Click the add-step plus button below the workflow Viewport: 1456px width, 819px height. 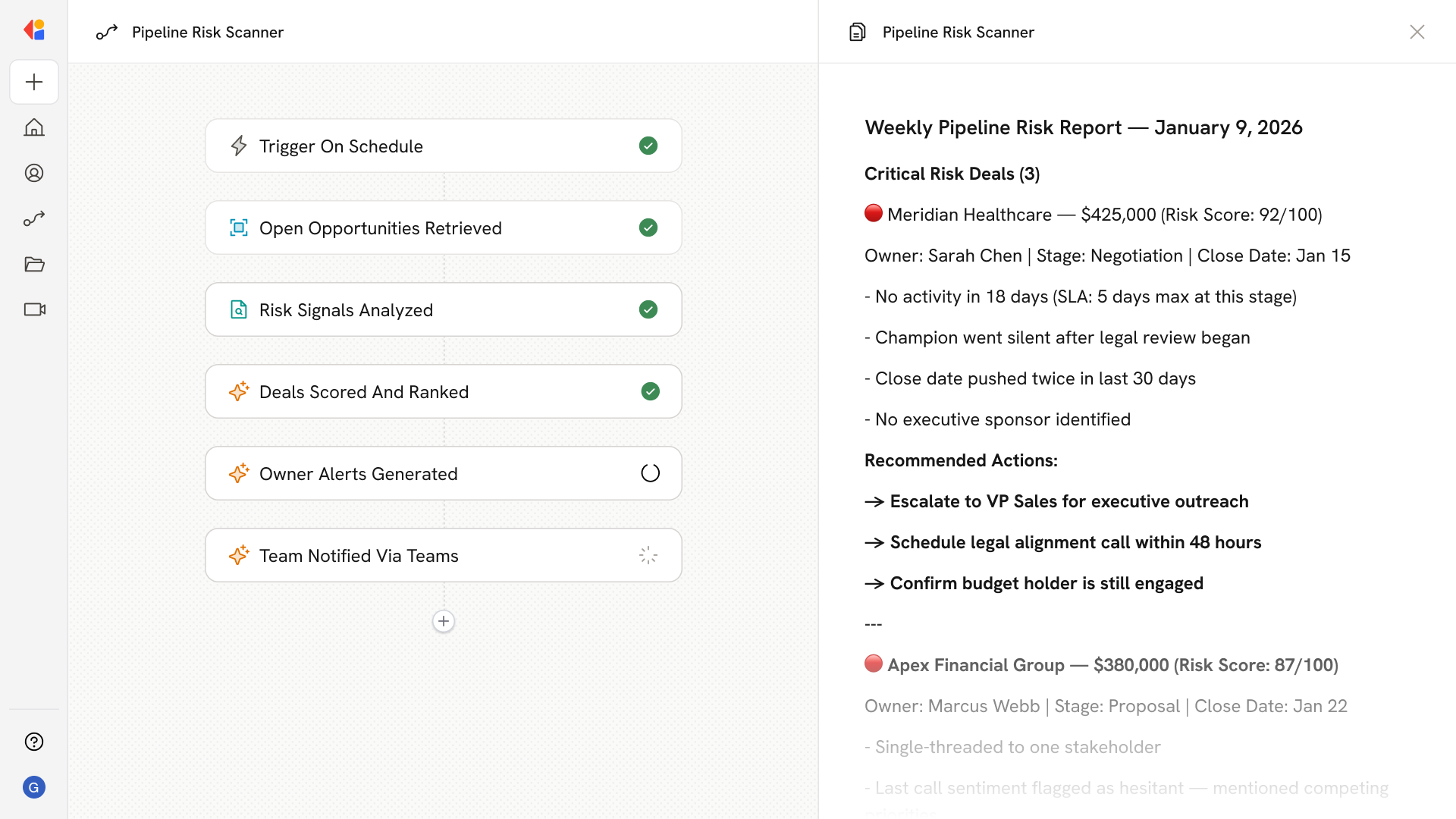point(444,621)
